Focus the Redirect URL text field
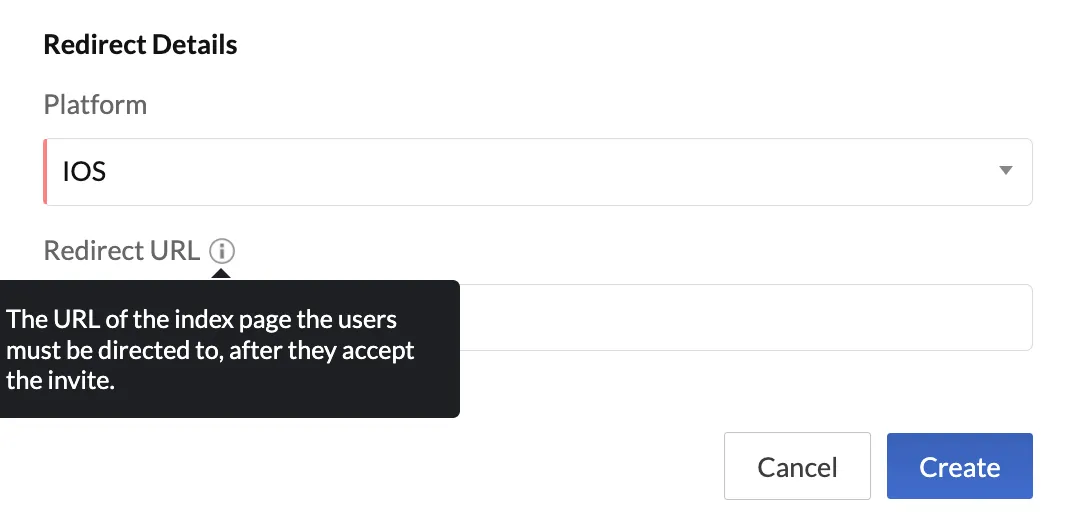Screen dimensions: 1066x516 pyautogui.click(x=746, y=317)
